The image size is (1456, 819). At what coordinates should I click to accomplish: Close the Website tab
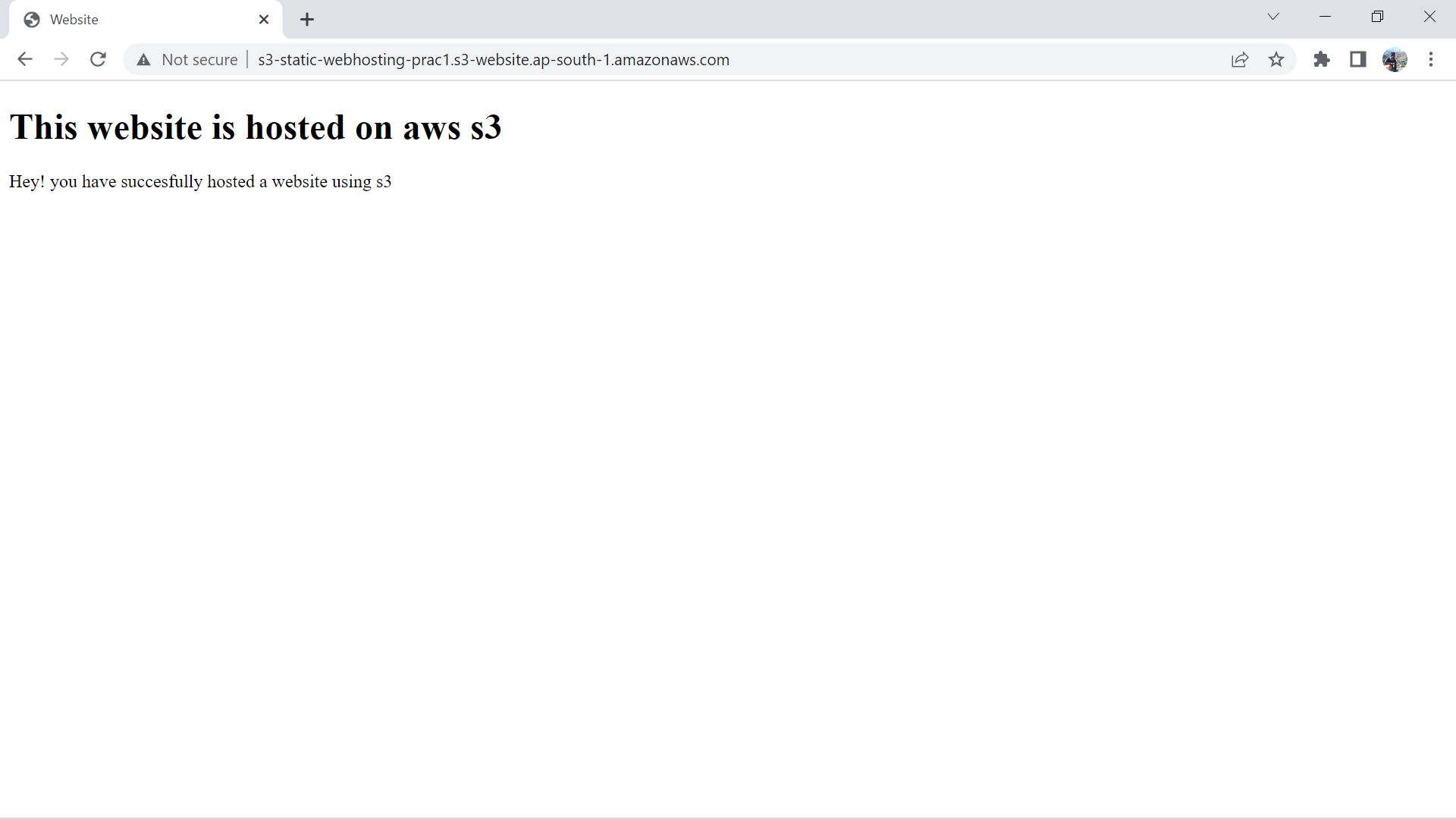(264, 19)
